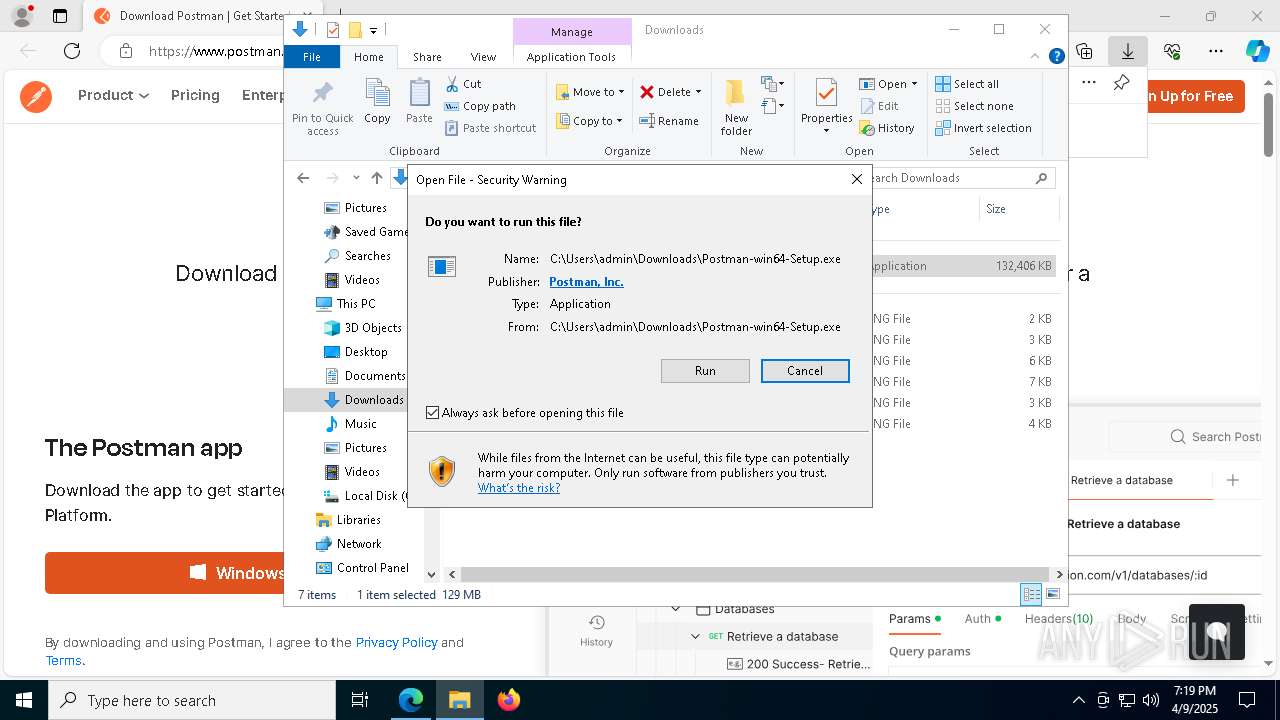
Task: Sort by the Size column header
Action: [x=1017, y=209]
